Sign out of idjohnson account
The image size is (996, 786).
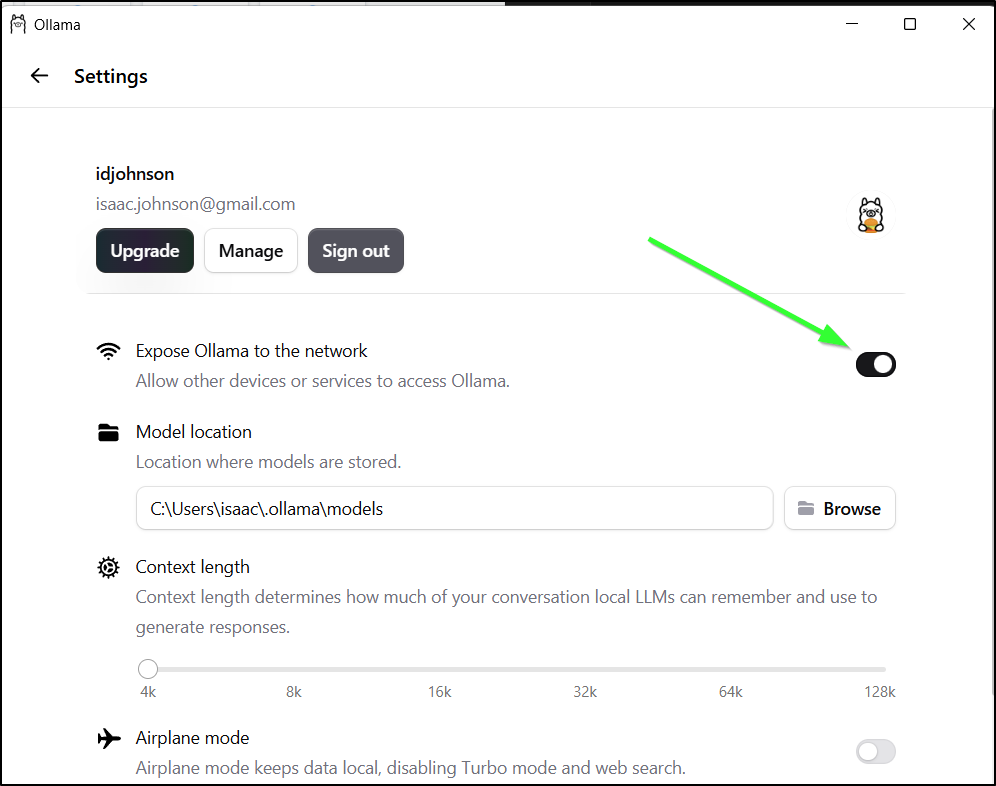click(x=356, y=251)
